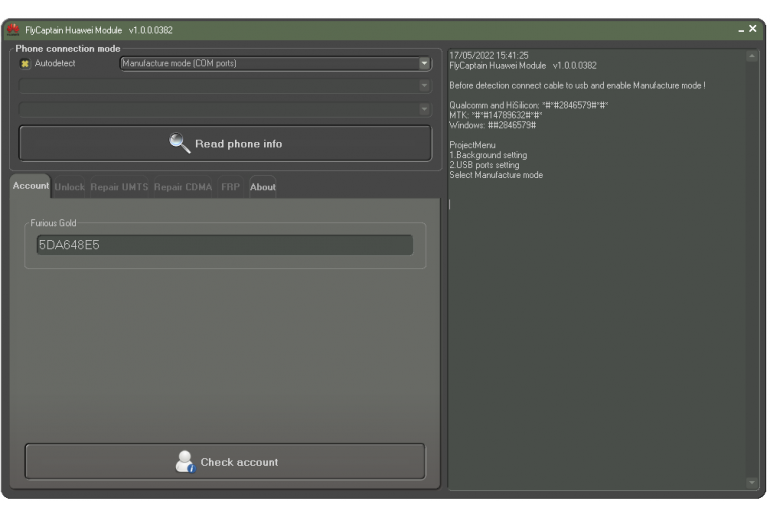Click the magnifier icon on Read phone info
This screenshot has width=770, height=518.
click(x=179, y=143)
